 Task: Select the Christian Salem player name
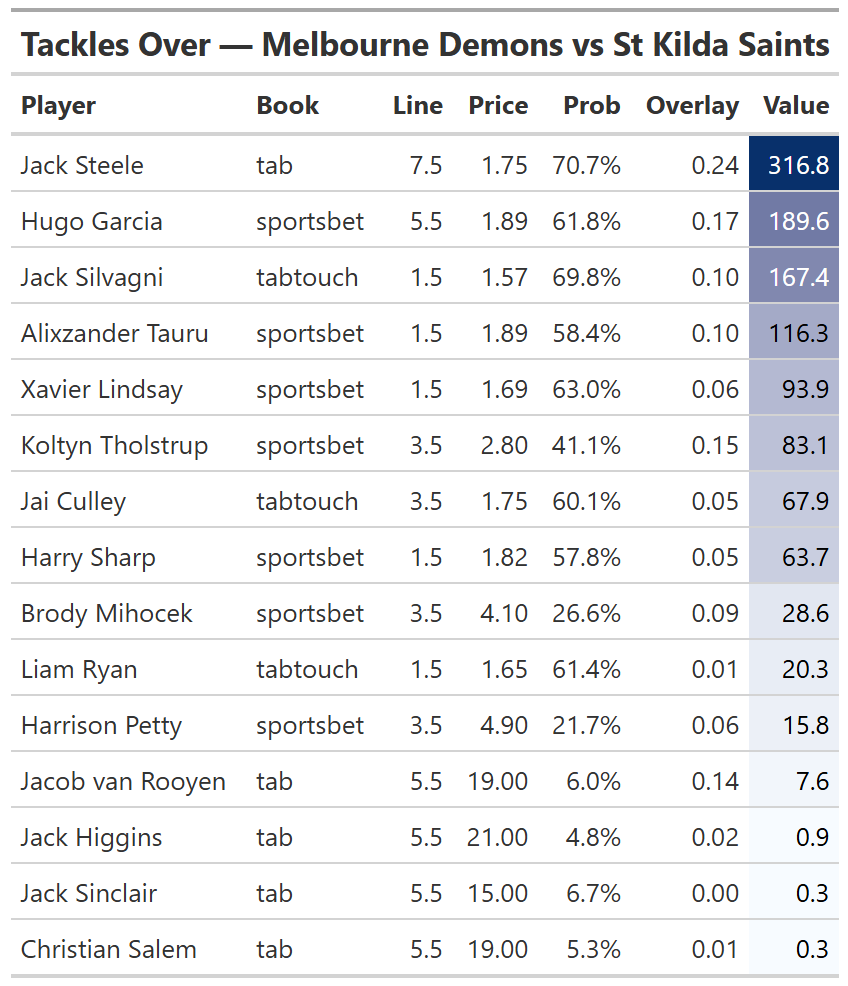pos(108,949)
